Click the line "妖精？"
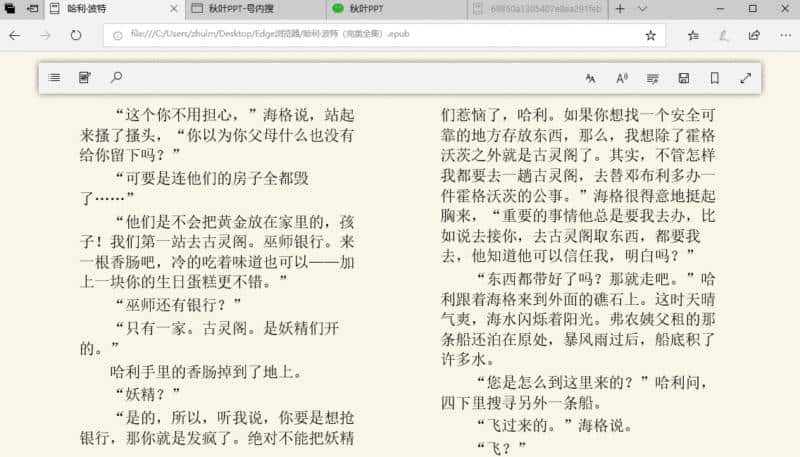Screen dimensions: 800x457 [147, 394]
